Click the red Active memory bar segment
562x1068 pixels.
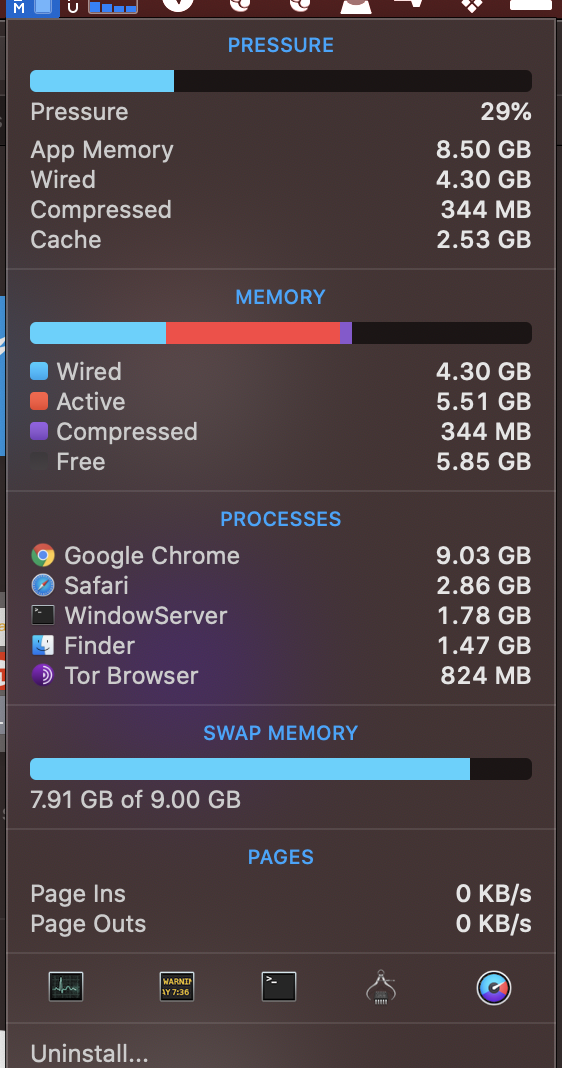[253, 333]
